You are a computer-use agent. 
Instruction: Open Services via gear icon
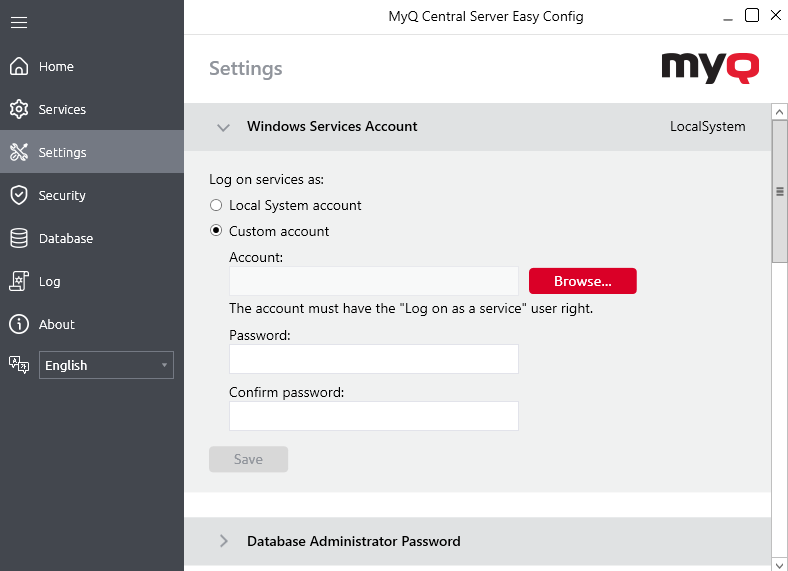point(19,110)
